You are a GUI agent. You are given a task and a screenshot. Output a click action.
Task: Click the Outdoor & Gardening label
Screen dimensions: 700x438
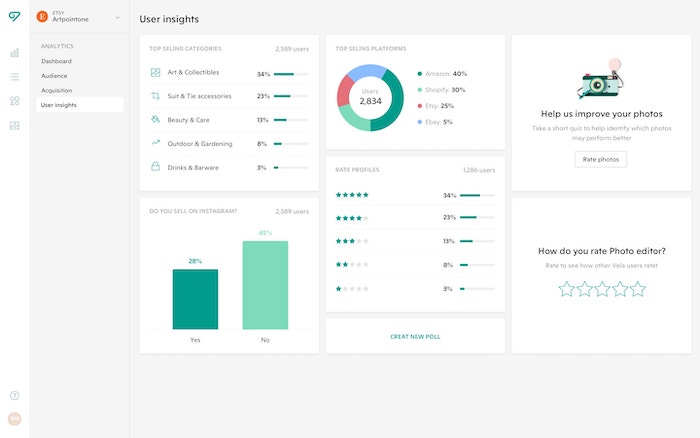(x=200, y=144)
